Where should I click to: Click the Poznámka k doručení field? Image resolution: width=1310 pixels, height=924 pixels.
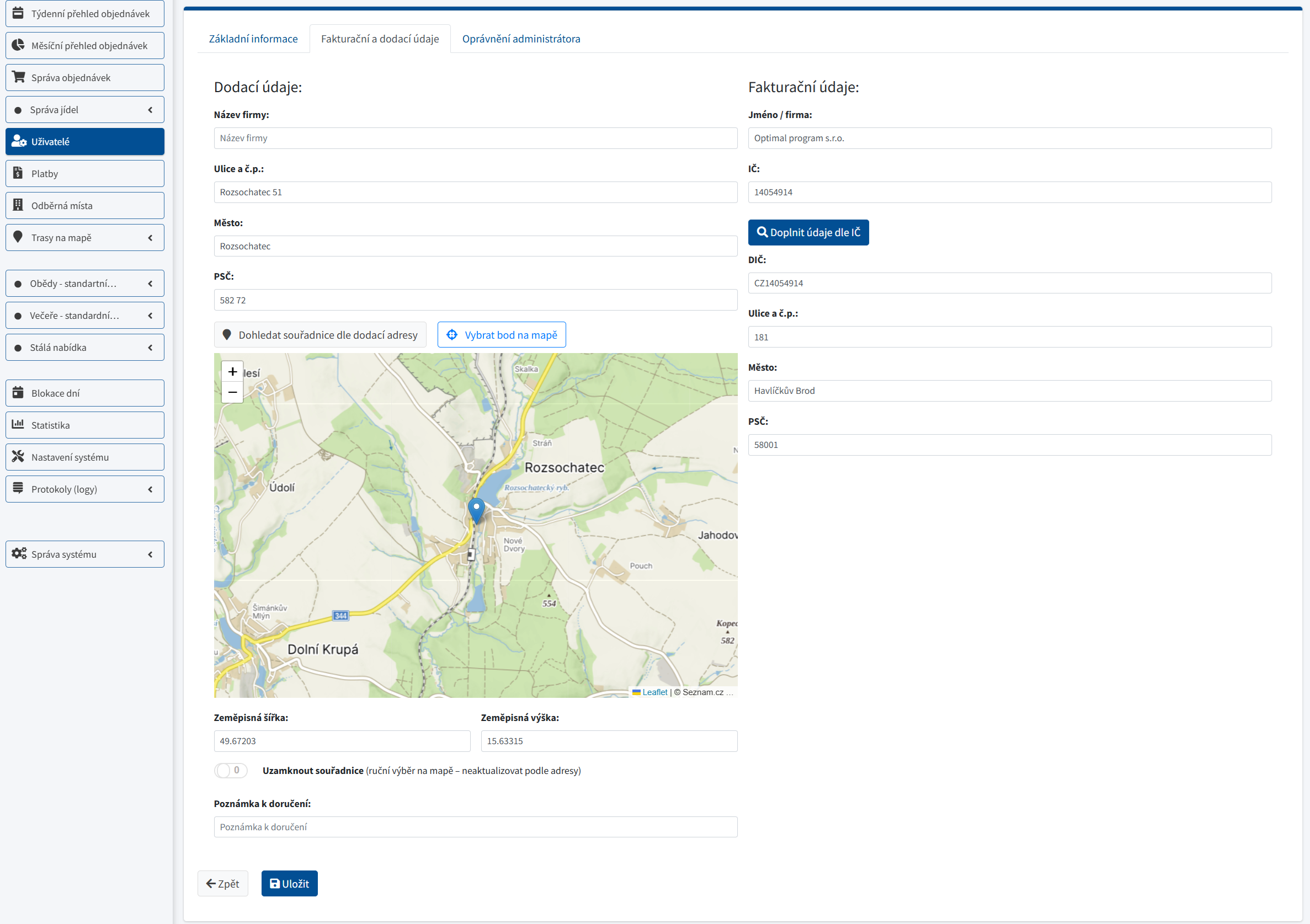point(475,826)
